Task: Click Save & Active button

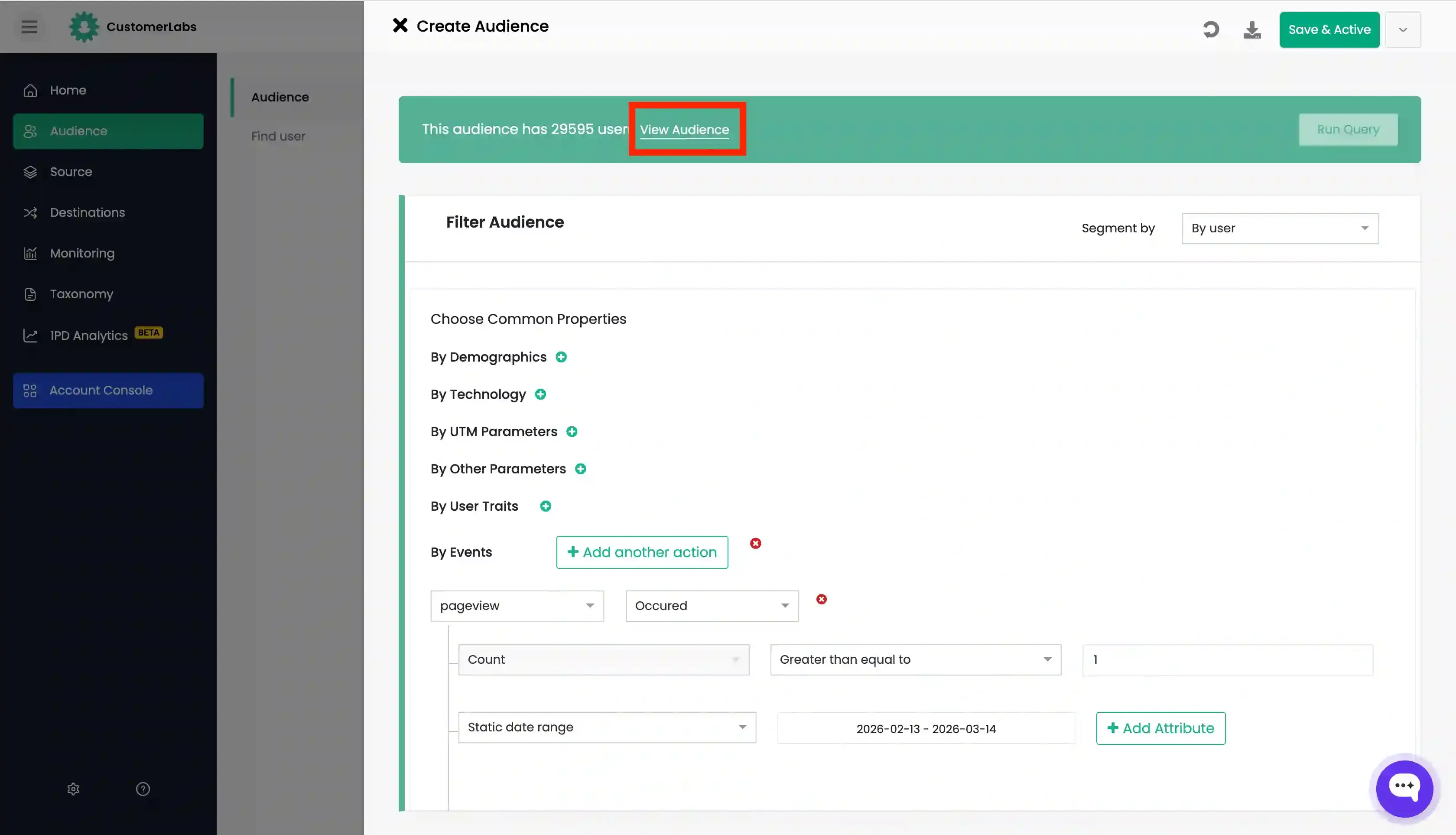Action: click(1329, 29)
